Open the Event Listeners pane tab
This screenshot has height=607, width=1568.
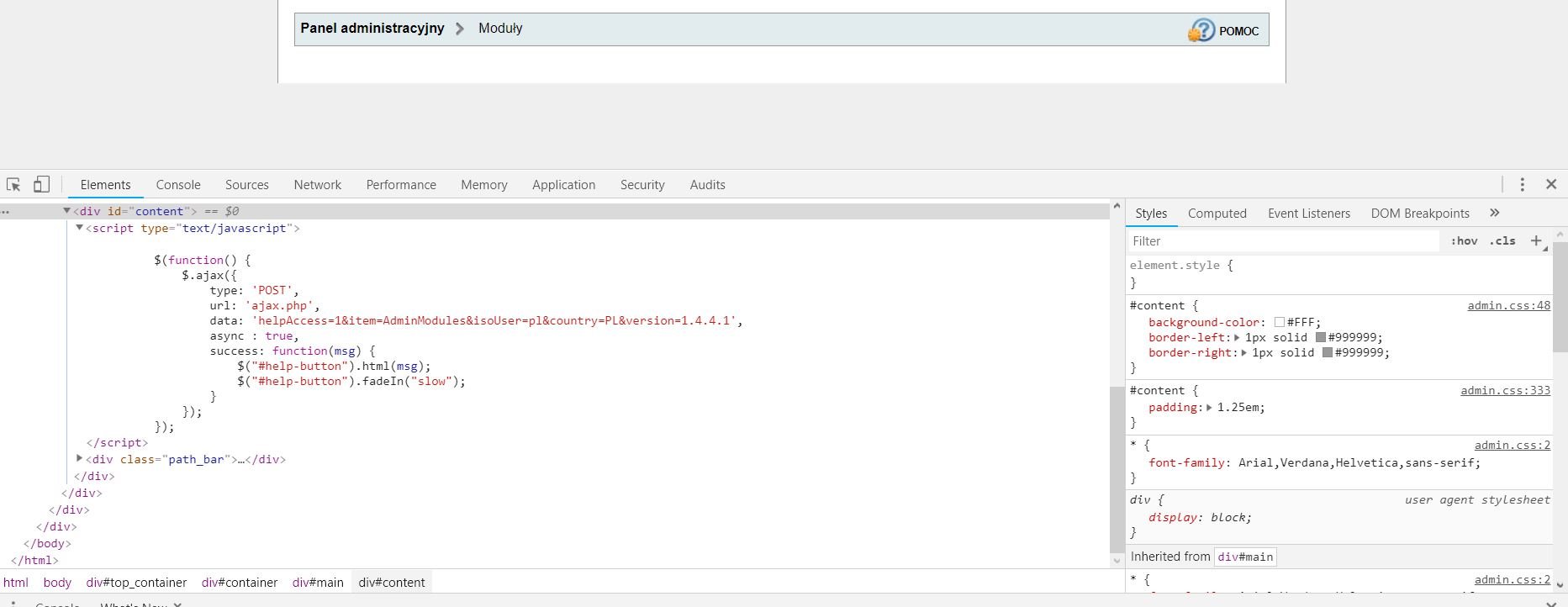[x=1309, y=214]
